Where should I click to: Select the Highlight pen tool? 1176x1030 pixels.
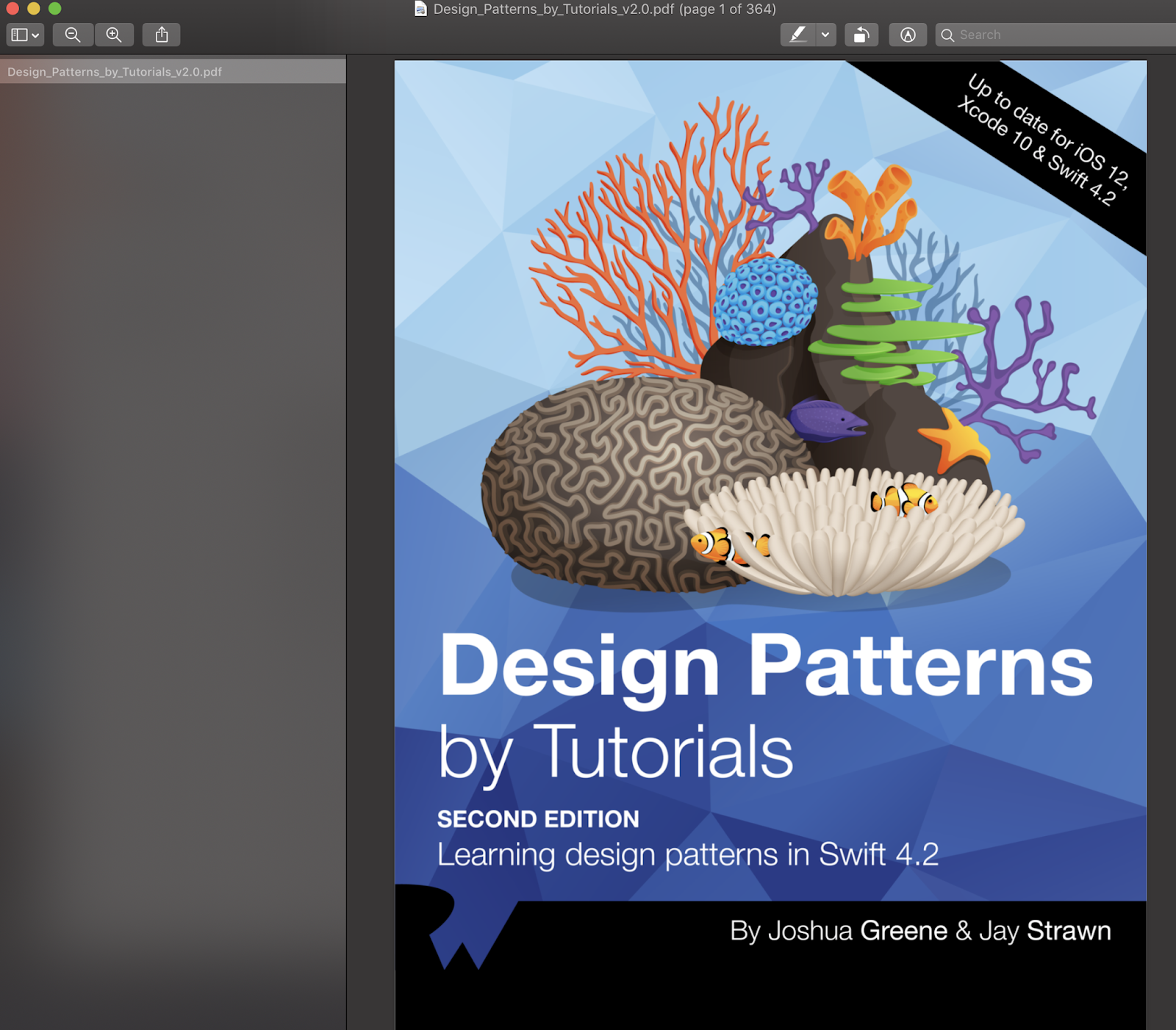coord(798,35)
